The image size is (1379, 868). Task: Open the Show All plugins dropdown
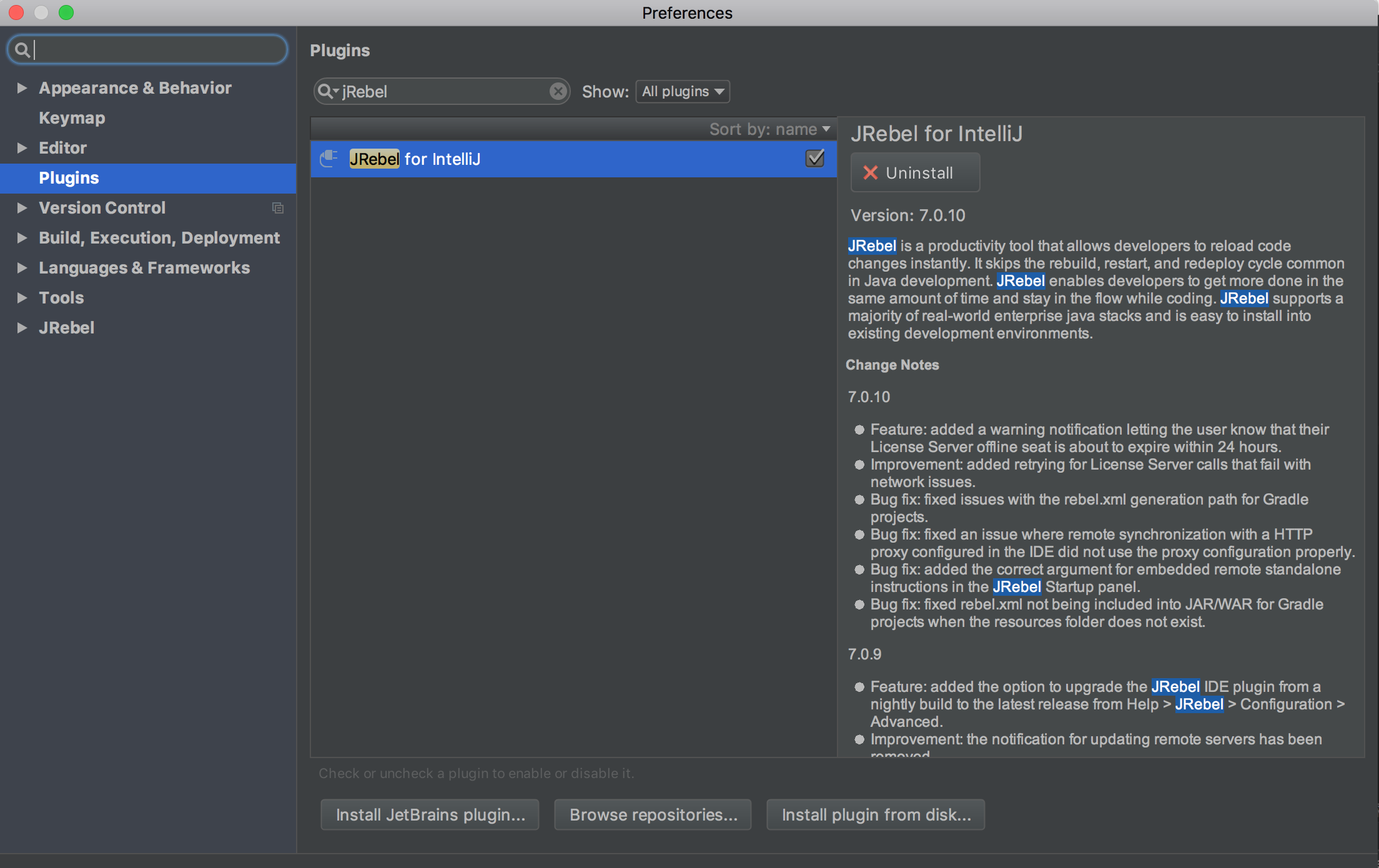pos(683,91)
